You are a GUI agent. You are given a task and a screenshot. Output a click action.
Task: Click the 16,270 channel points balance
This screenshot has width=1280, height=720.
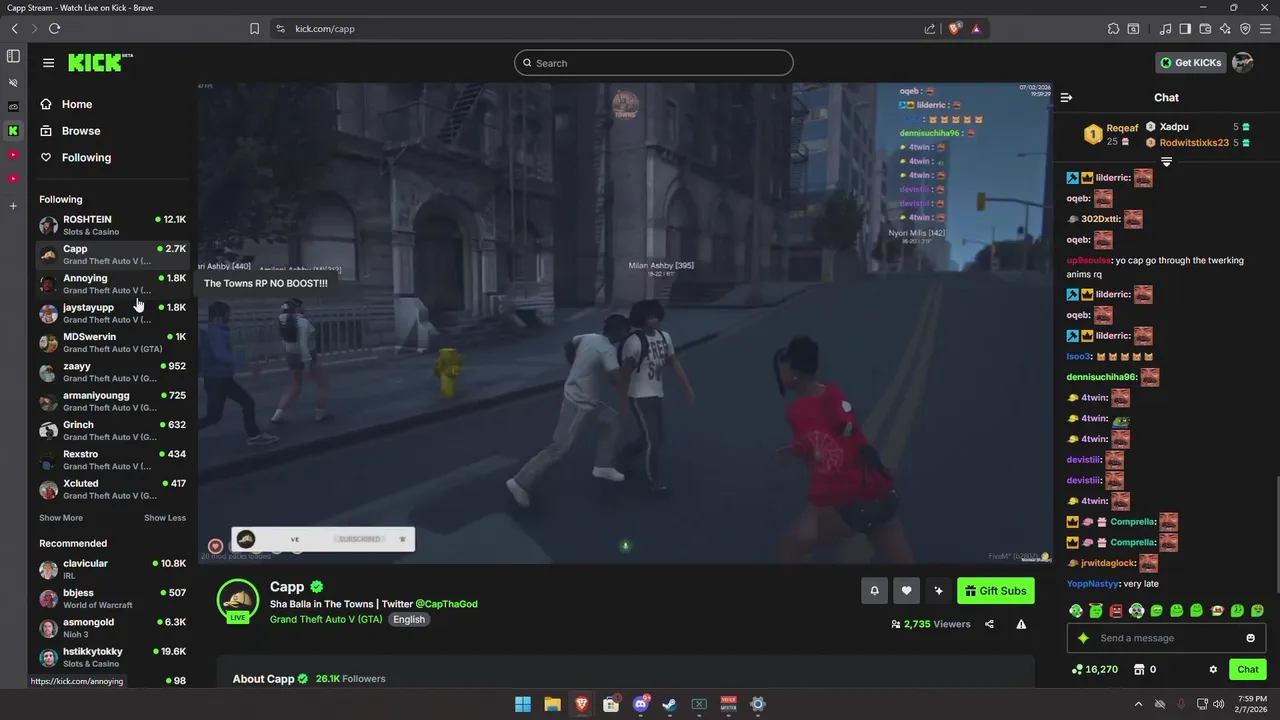click(x=1094, y=669)
